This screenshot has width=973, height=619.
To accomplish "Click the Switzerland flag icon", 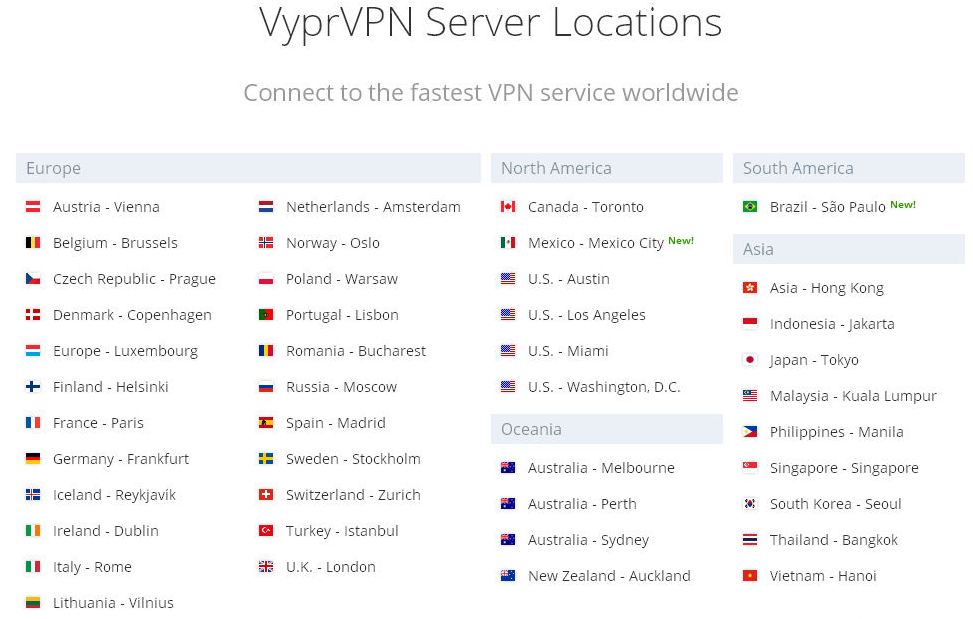I will pos(266,494).
